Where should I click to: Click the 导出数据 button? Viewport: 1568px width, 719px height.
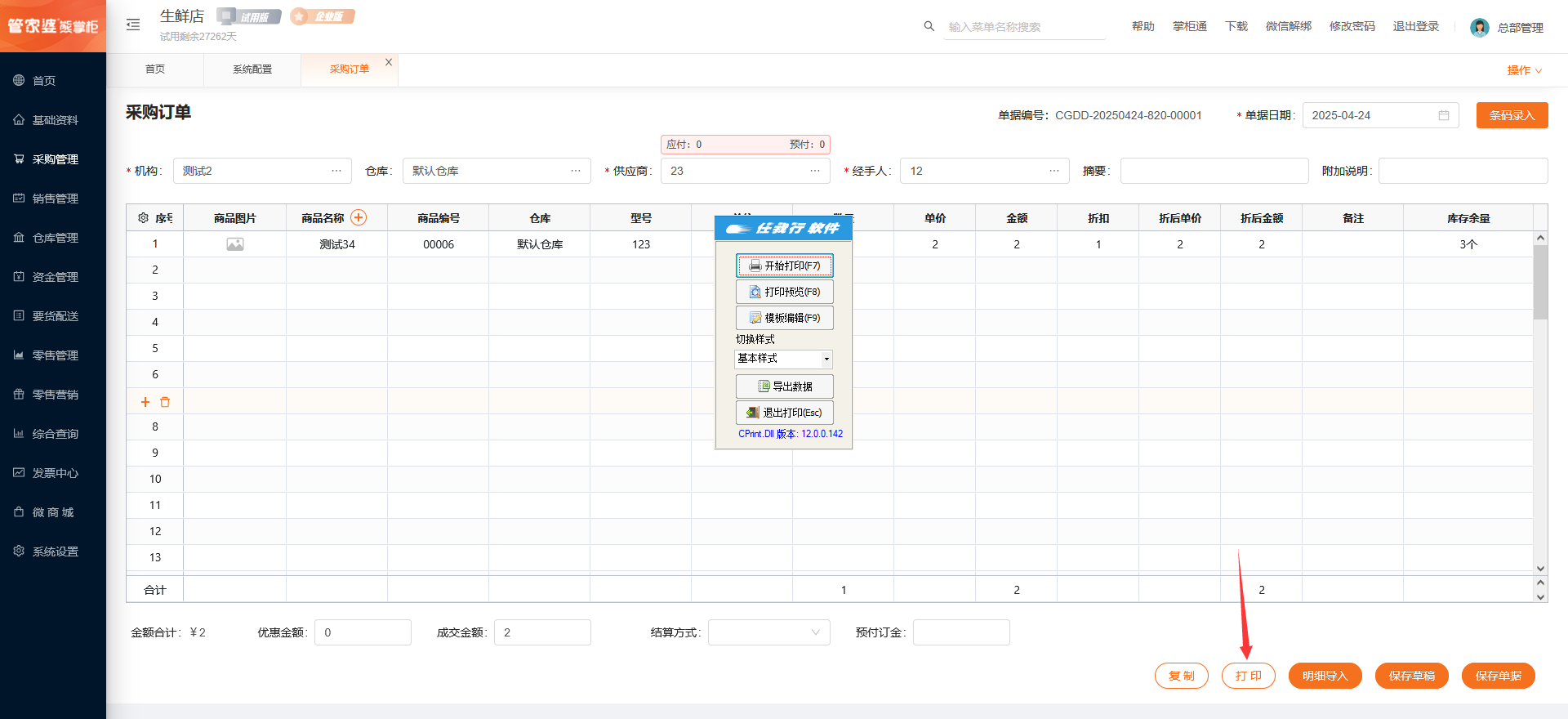784,386
